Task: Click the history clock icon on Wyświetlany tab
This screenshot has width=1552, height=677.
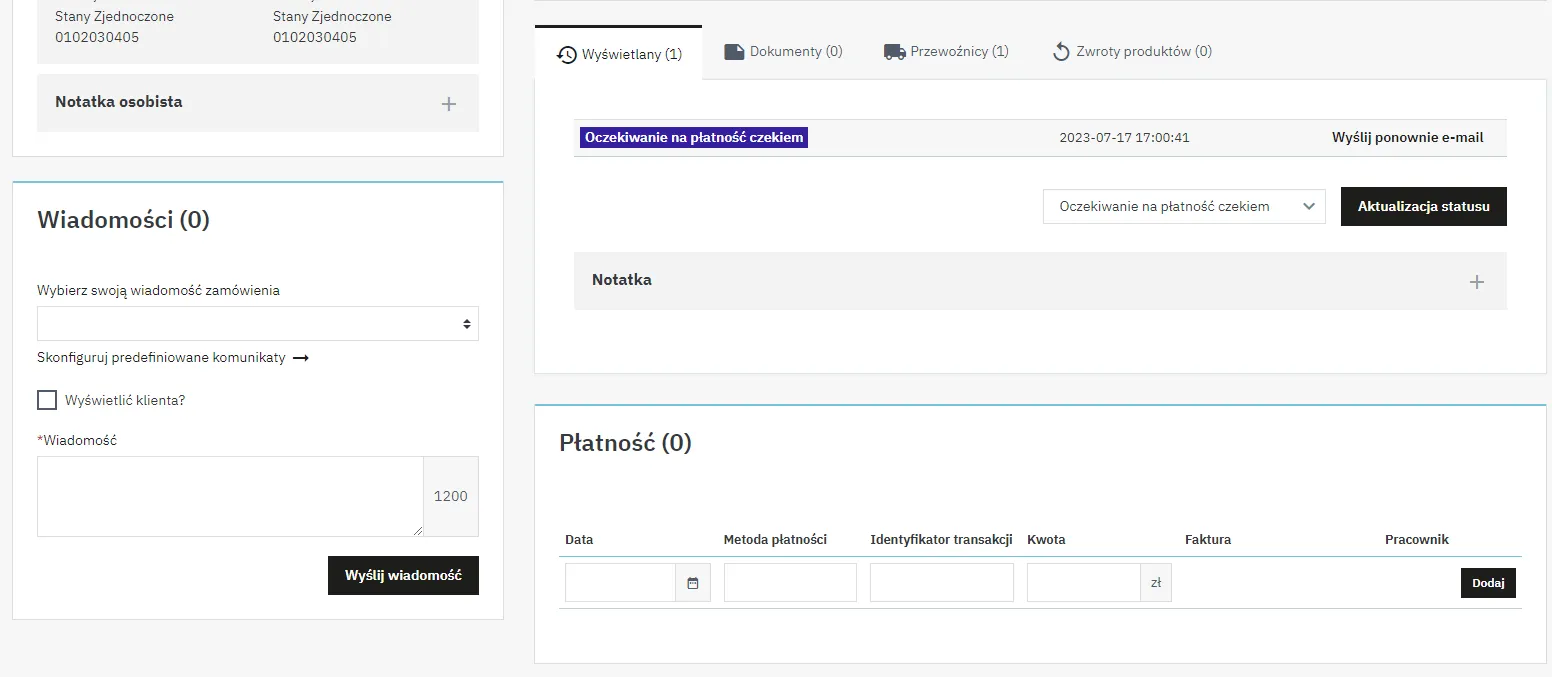Action: (x=567, y=54)
